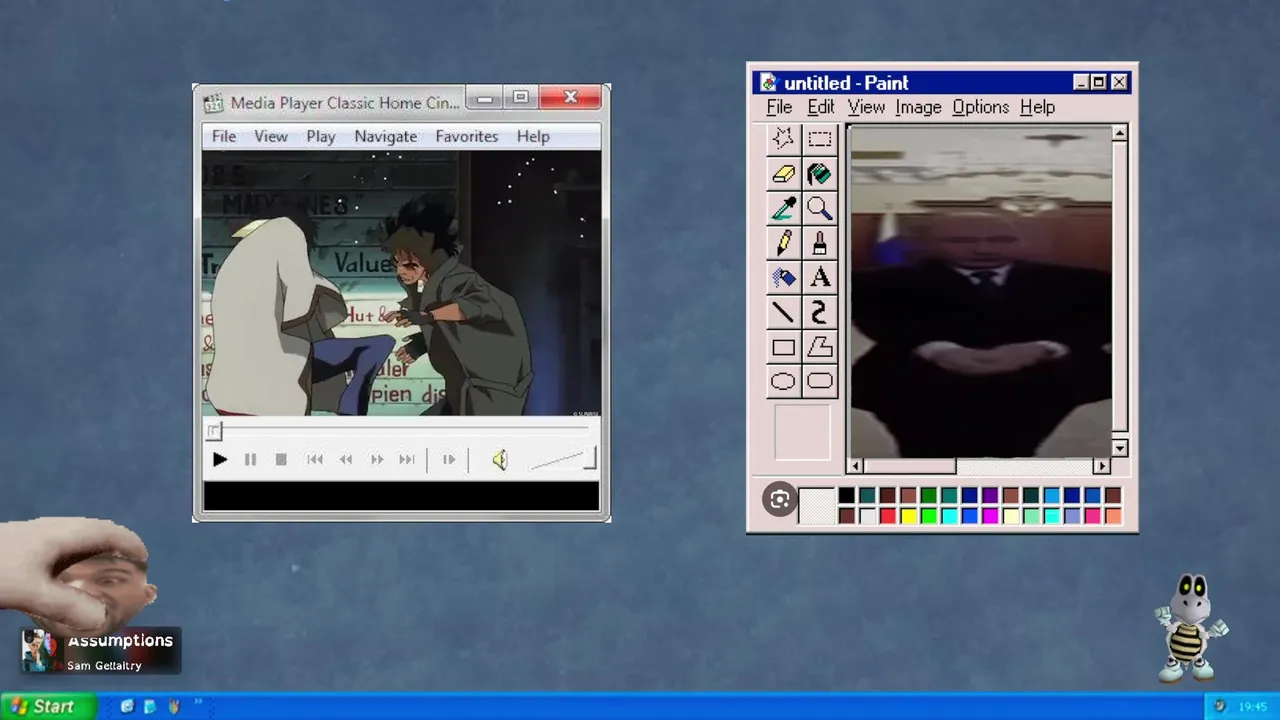Open the Favorites menu in media player

(467, 136)
